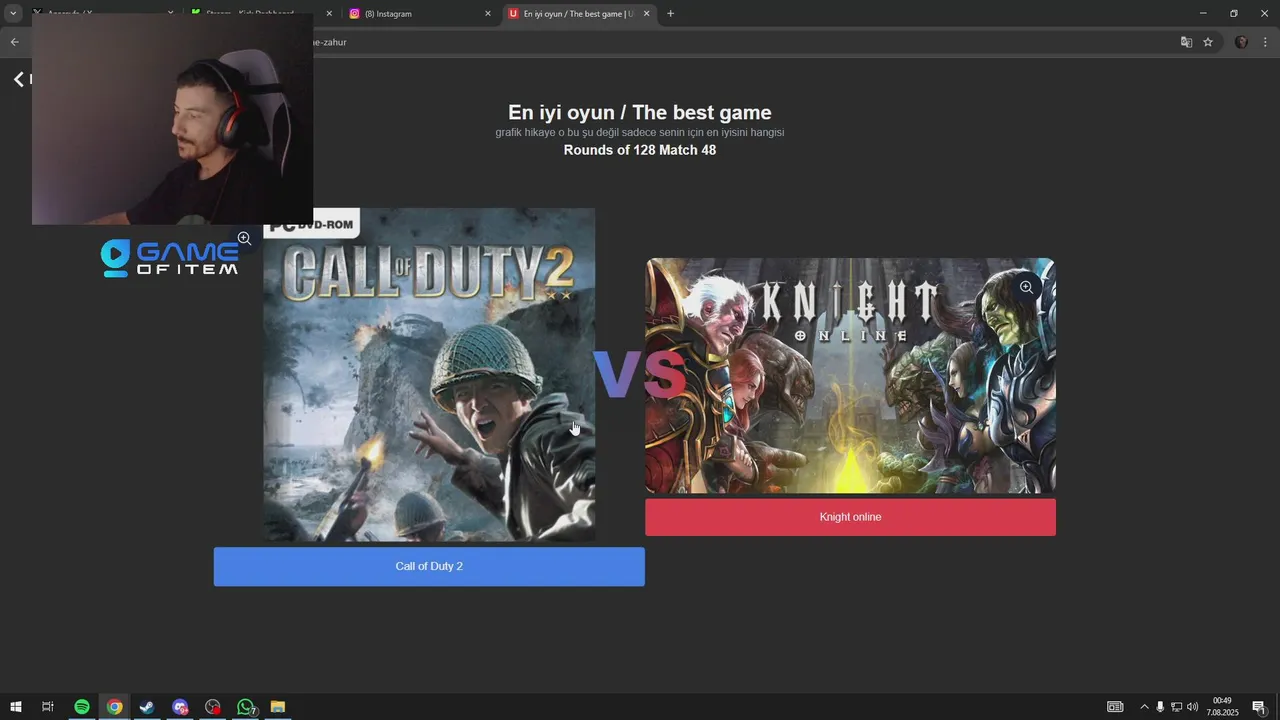Open the Chrome three-dot menu
The width and height of the screenshot is (1280, 720).
1265,42
